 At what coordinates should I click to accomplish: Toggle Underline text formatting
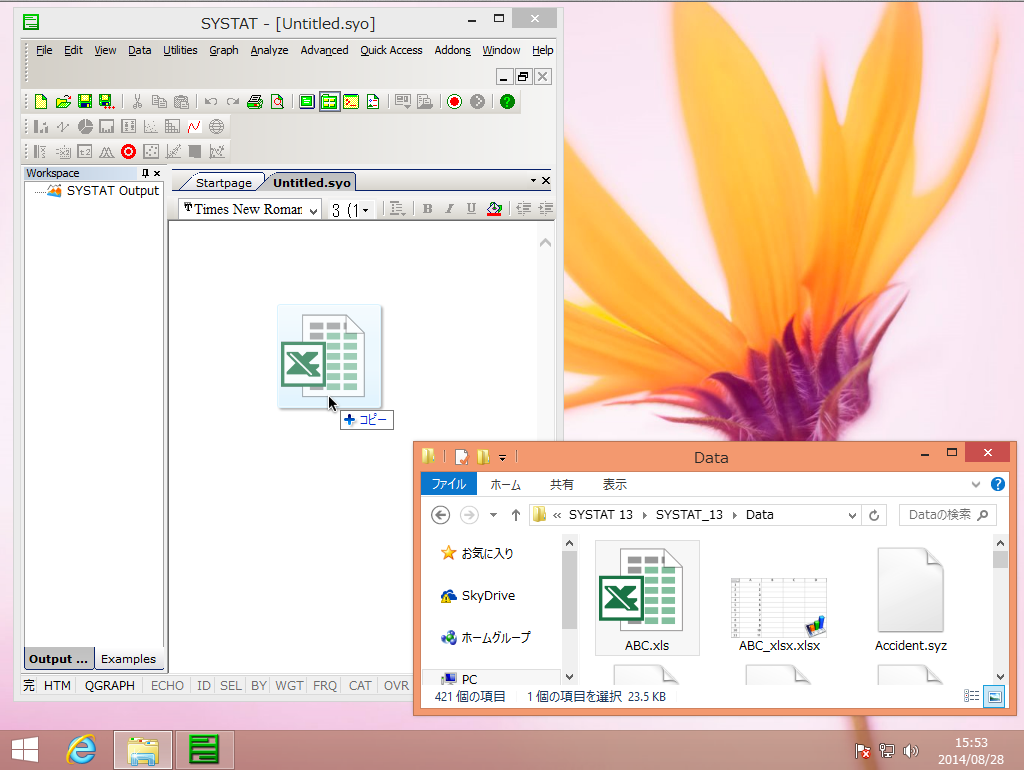470,209
